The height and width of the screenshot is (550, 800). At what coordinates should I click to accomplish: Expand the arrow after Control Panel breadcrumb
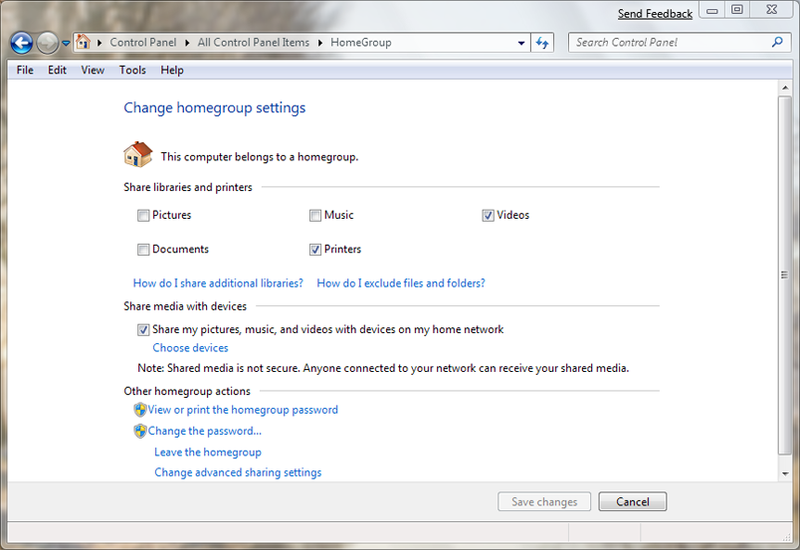(187, 42)
